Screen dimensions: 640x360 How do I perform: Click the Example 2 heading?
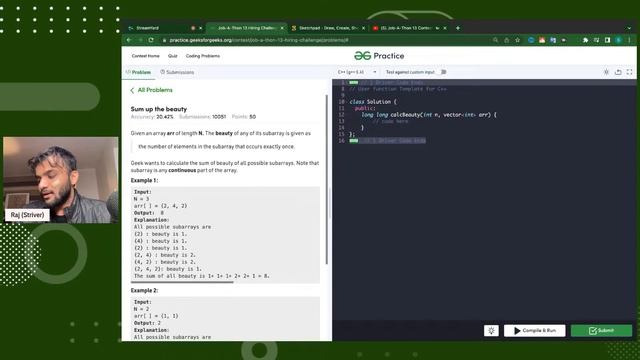[144, 291]
